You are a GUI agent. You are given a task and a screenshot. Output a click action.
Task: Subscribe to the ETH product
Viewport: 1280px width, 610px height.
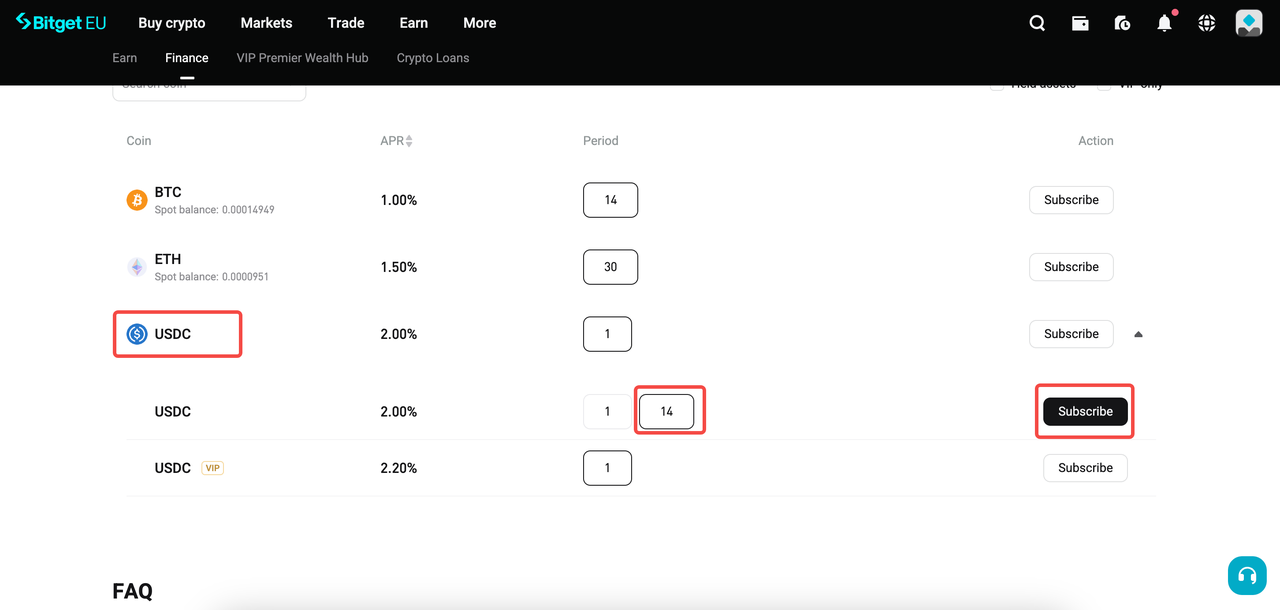pyautogui.click(x=1071, y=267)
